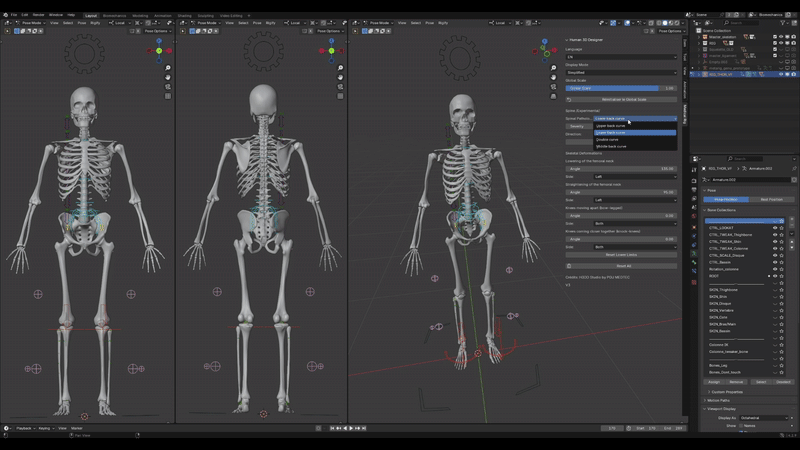Toggle visibility of ROOT bone collection
The image size is (800, 450).
pyautogui.click(x=774, y=276)
